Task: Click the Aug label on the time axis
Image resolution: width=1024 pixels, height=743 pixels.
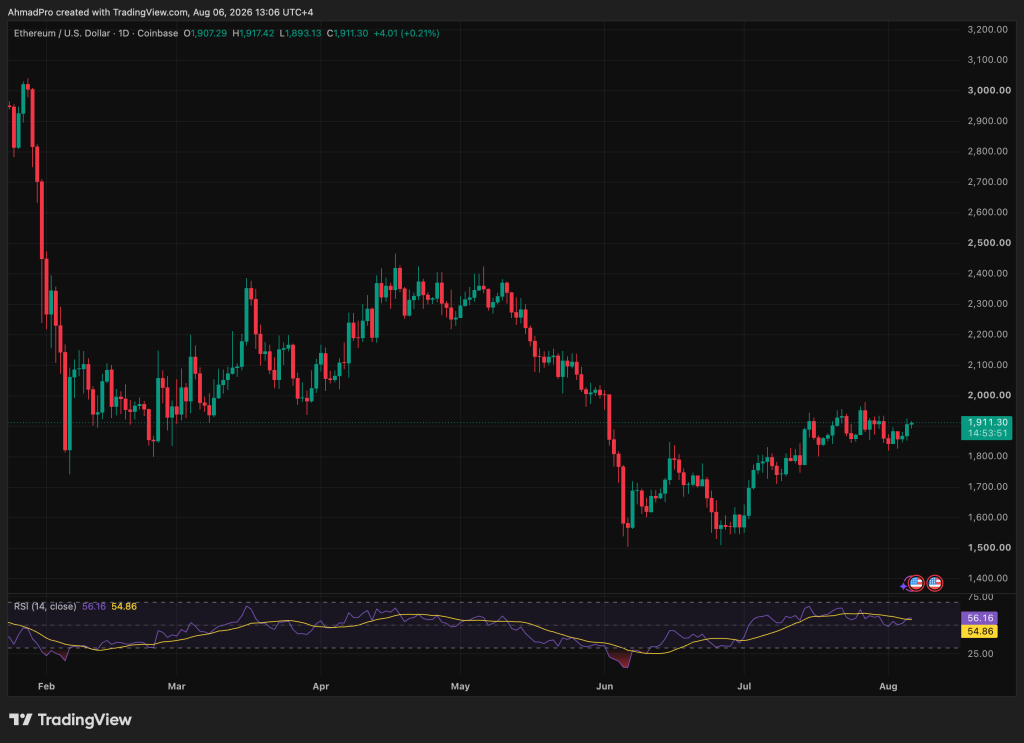Action: pyautogui.click(x=888, y=686)
